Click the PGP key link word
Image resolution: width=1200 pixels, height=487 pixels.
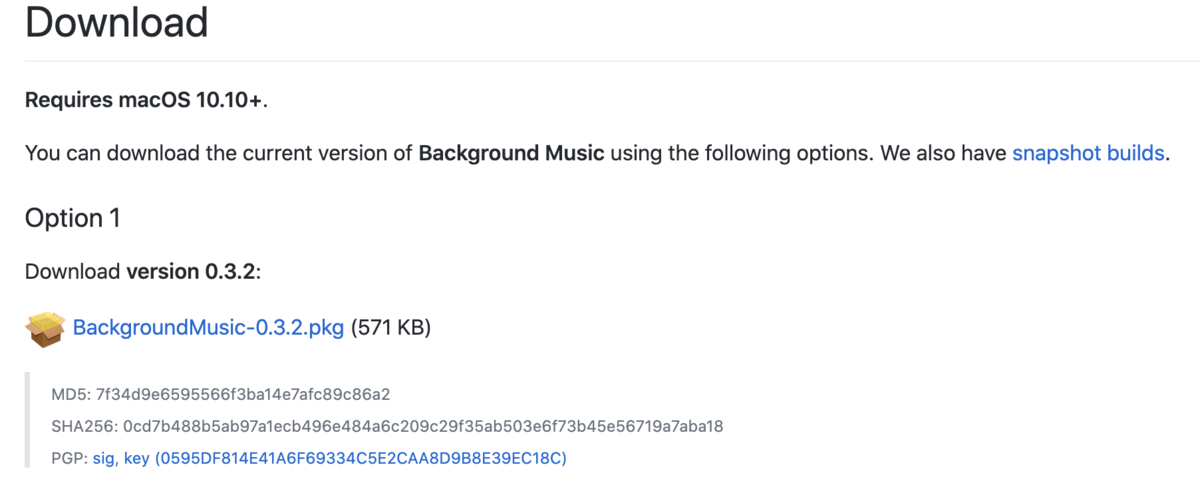click(136, 458)
